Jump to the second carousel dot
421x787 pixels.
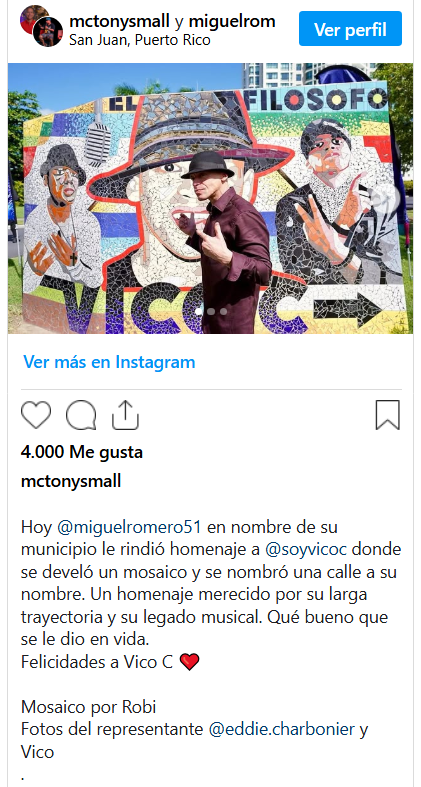pos(211,312)
